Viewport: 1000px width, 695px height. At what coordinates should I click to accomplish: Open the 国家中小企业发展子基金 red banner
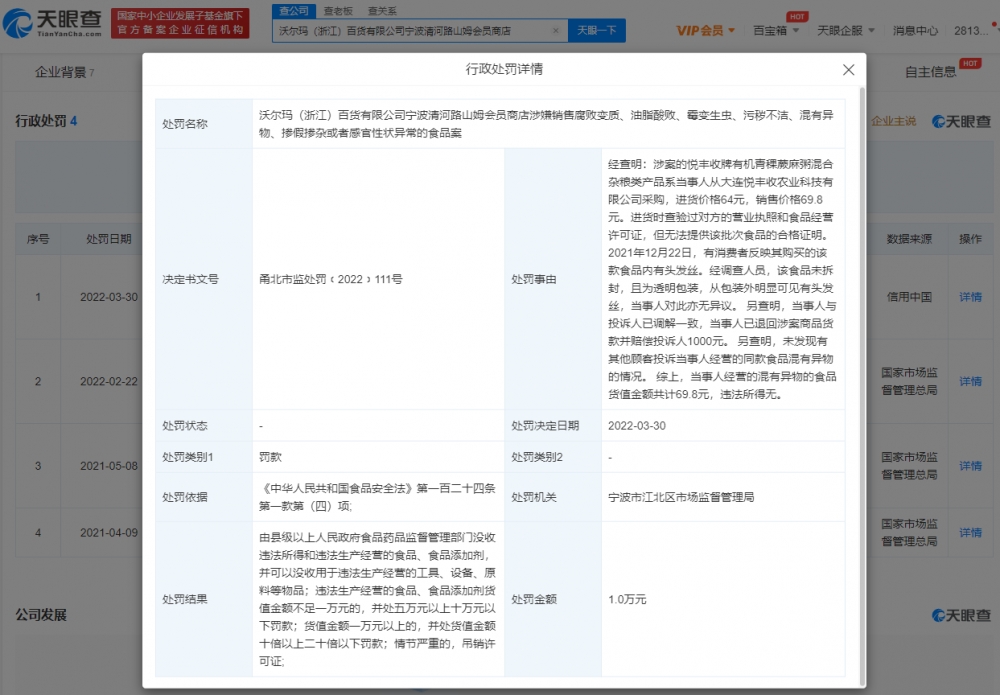click(x=180, y=23)
